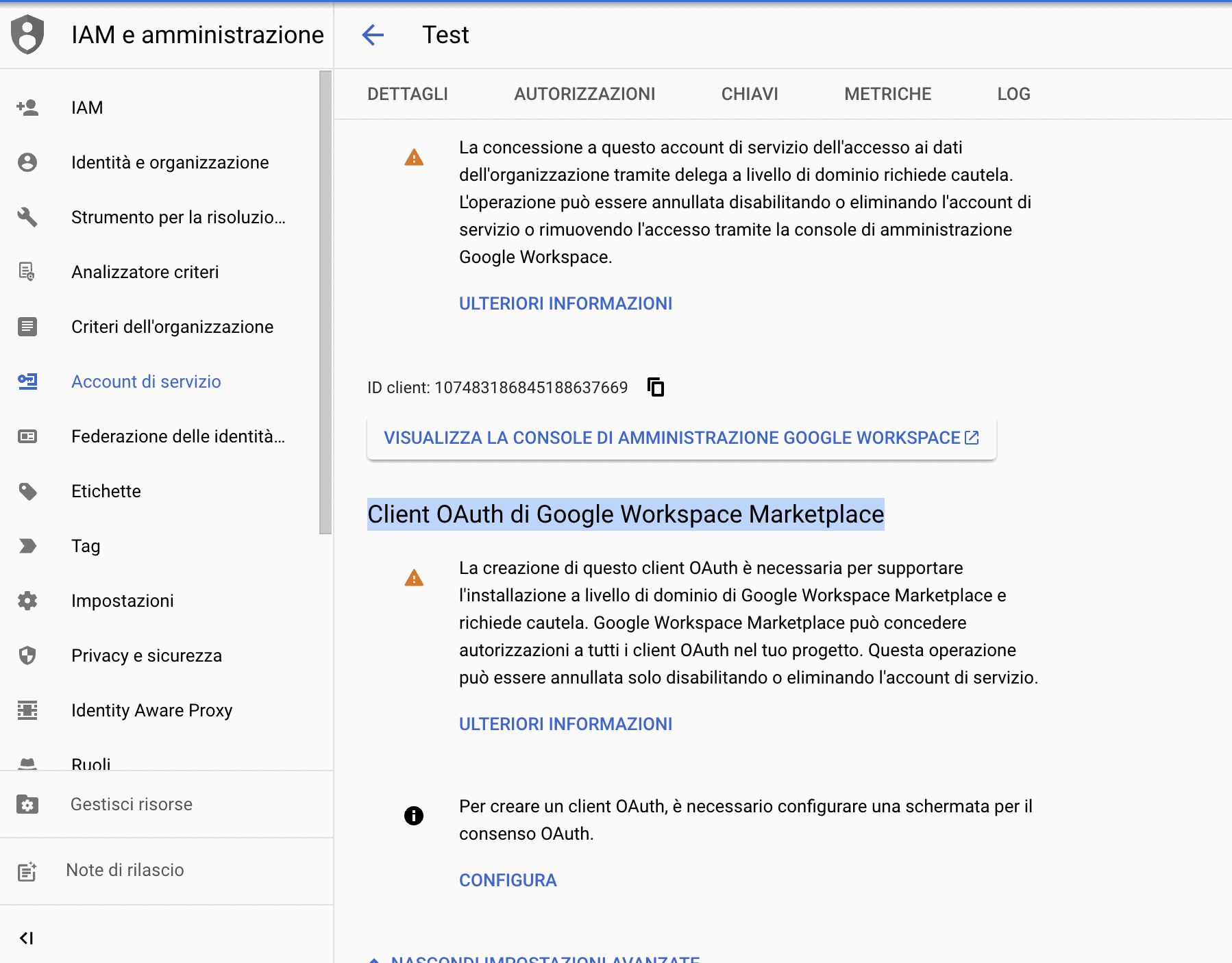Click the Impostazioni gear icon
The height and width of the screenshot is (963, 1232).
pyautogui.click(x=27, y=601)
